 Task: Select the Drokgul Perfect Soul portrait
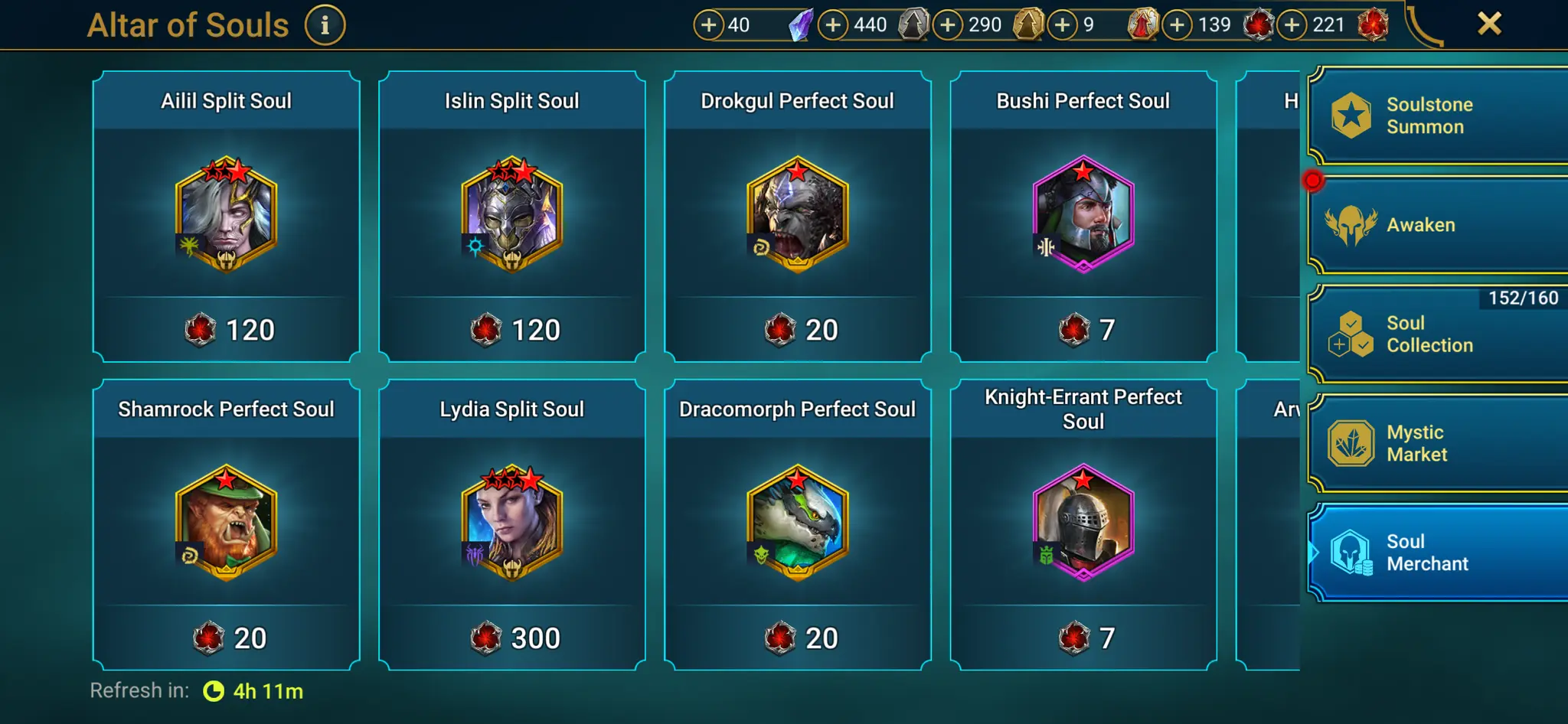(x=798, y=214)
